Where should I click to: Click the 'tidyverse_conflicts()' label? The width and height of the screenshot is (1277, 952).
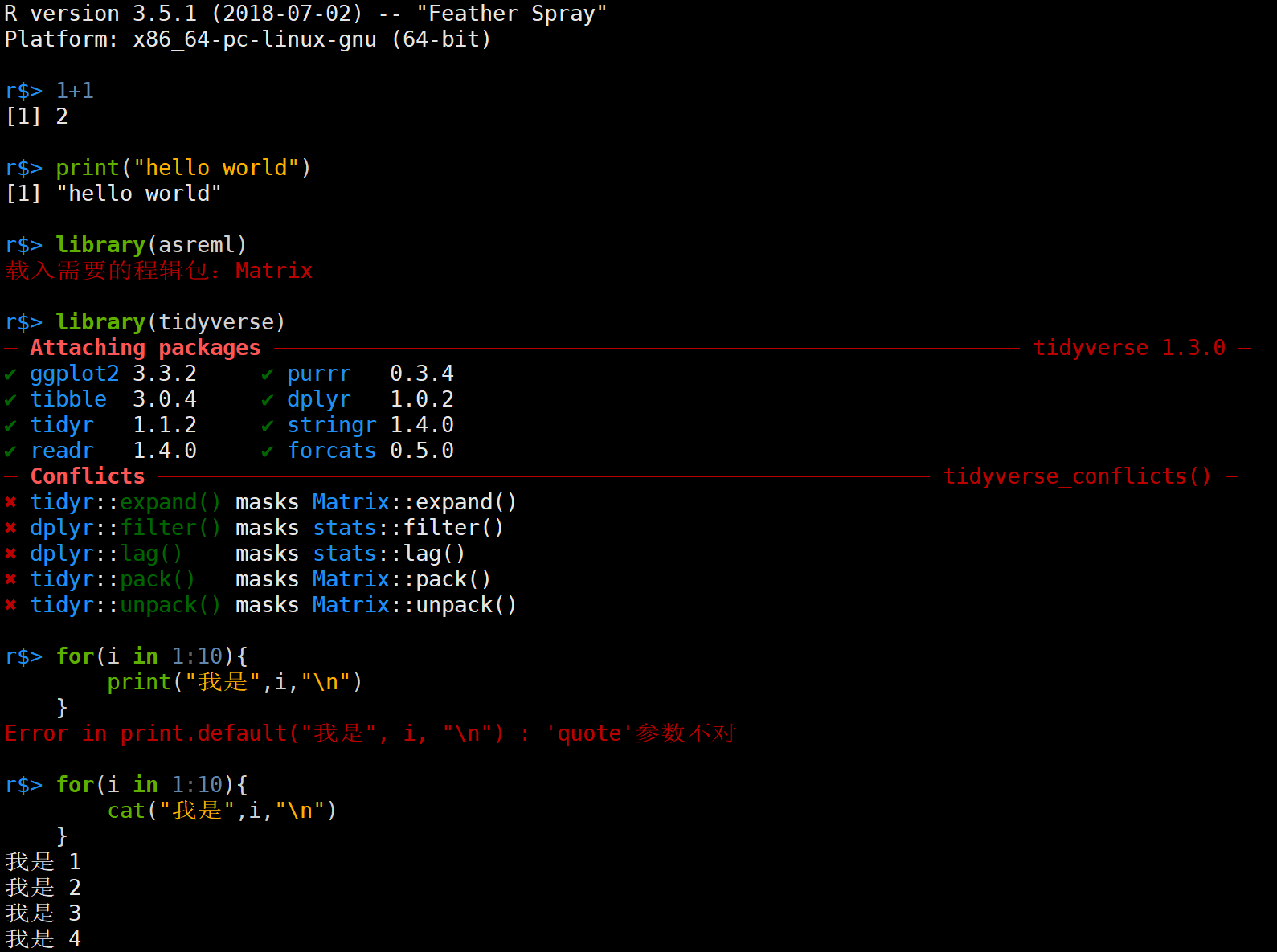(x=1078, y=476)
